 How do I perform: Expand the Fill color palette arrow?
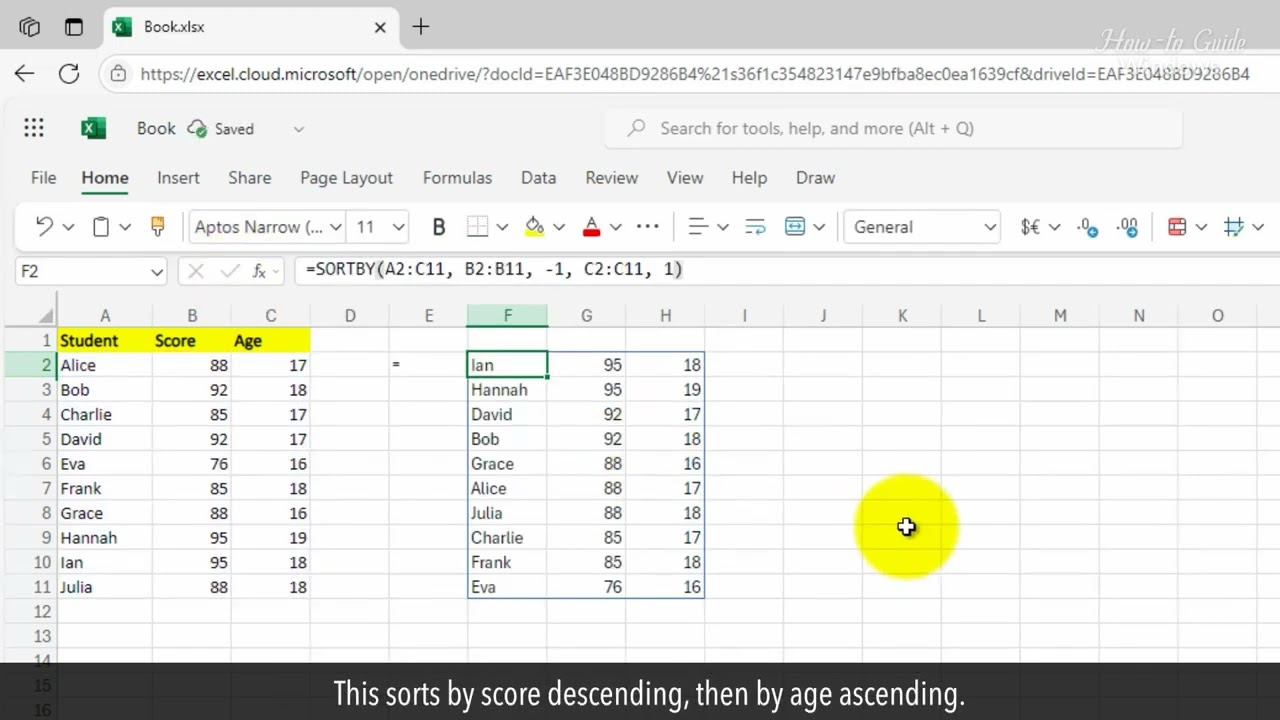[559, 228]
